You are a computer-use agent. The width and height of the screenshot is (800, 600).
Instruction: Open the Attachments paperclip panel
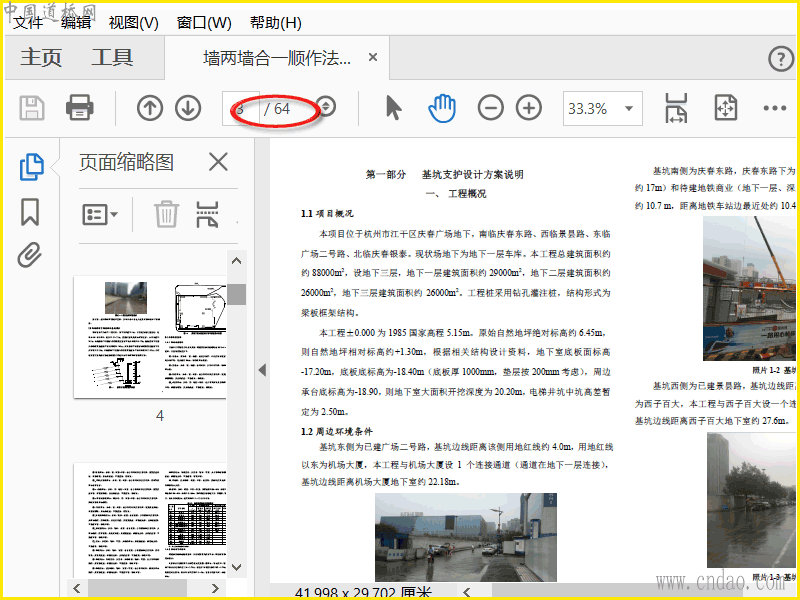30,255
